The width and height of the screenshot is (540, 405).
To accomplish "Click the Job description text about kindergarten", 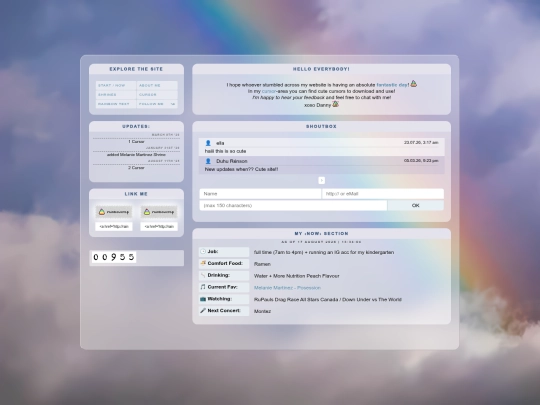I will [x=324, y=252].
